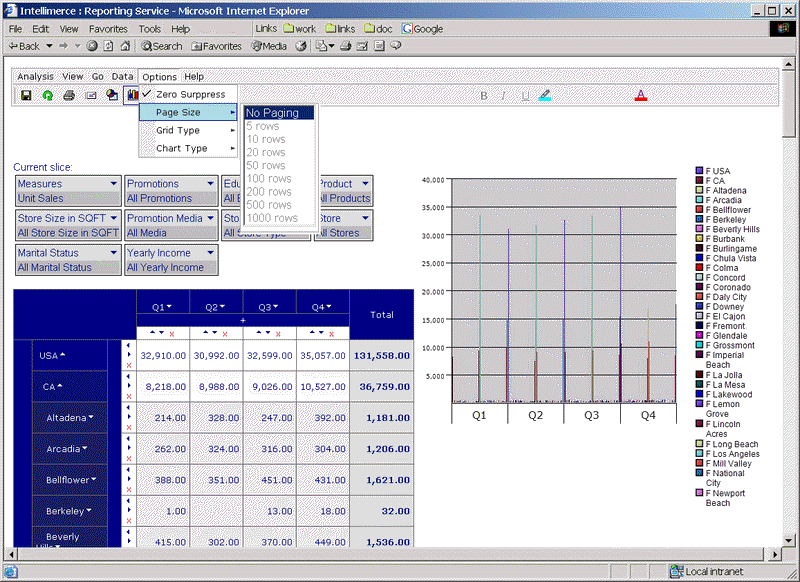Click the pie chart icon in report toolbar
This screenshot has height=582, width=800.
112,95
